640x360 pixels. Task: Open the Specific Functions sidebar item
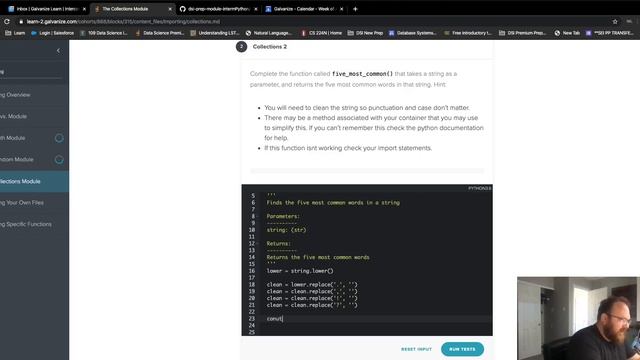tap(33, 224)
